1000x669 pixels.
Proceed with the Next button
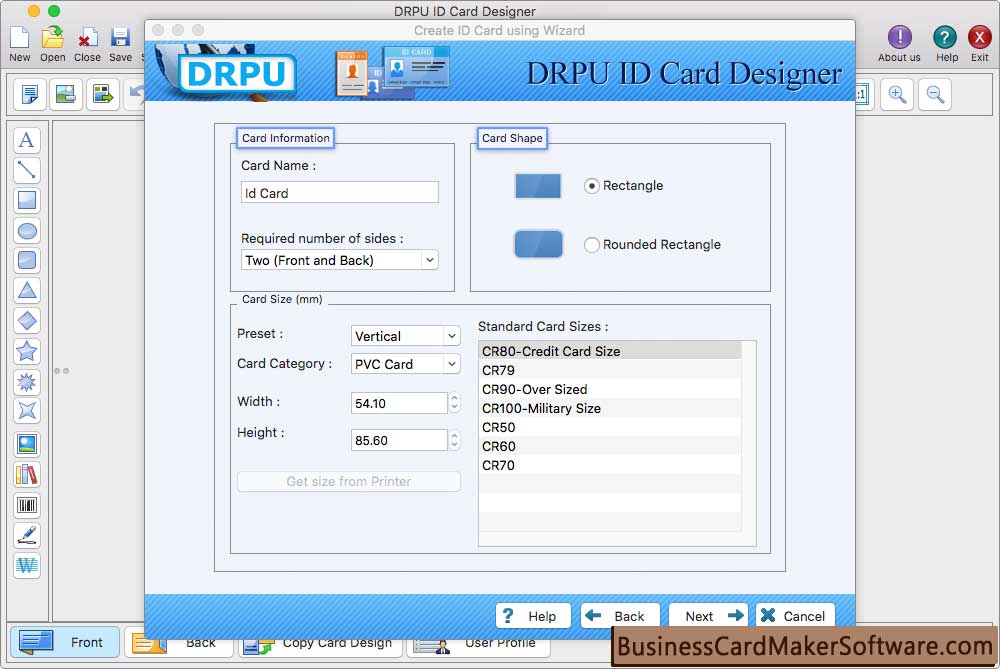(710, 616)
